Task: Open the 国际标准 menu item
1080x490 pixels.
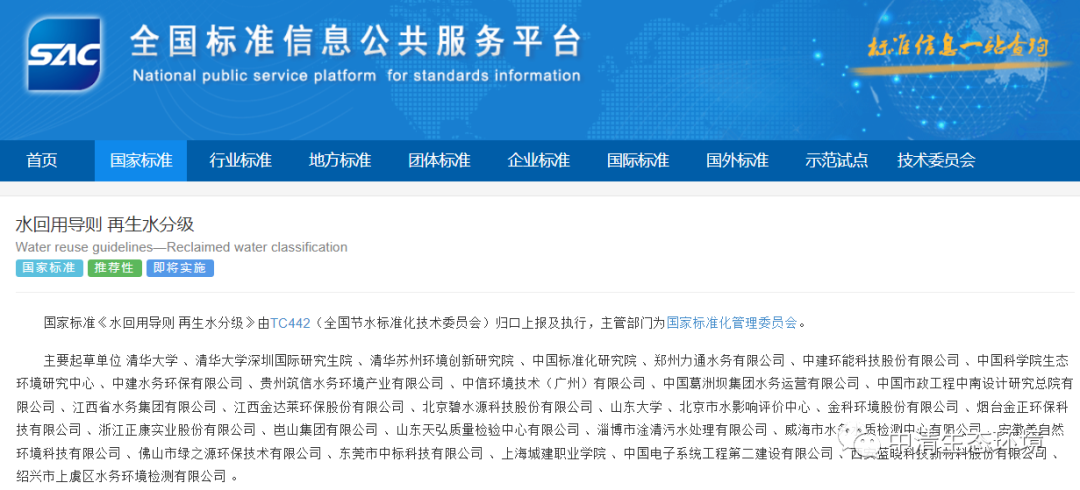Action: [637, 161]
